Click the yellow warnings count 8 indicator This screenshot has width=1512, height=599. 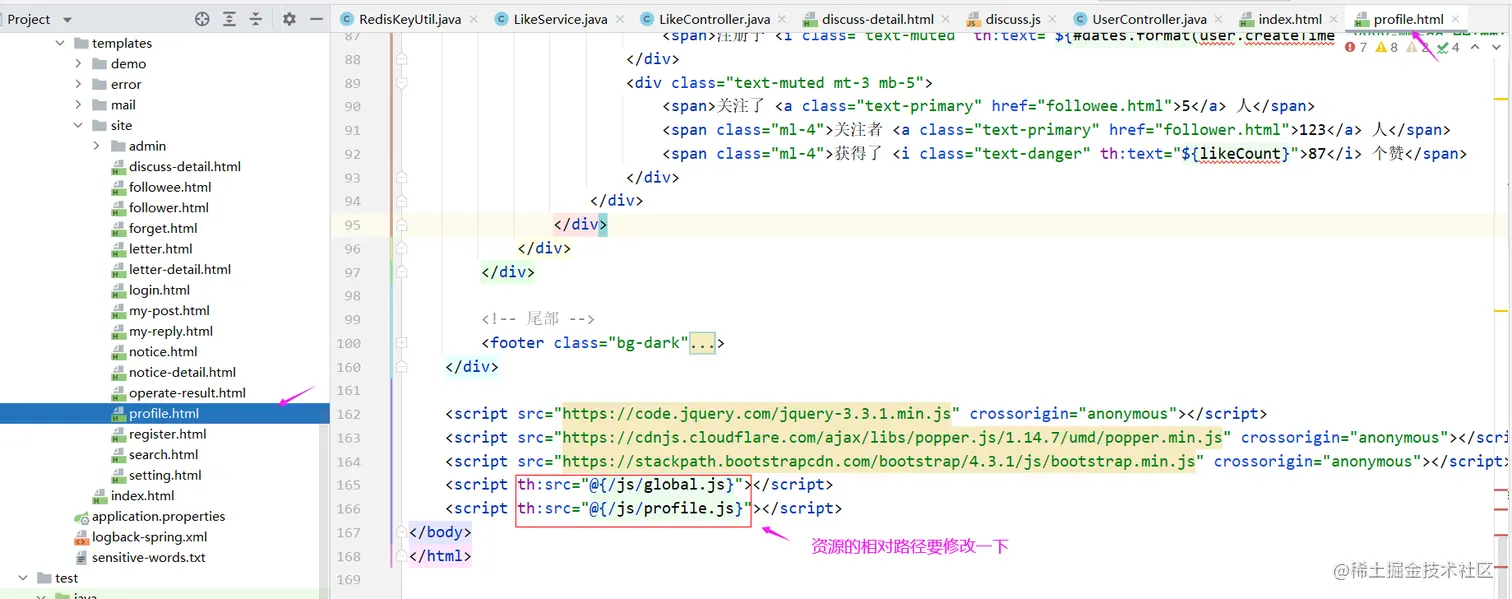(1387, 47)
